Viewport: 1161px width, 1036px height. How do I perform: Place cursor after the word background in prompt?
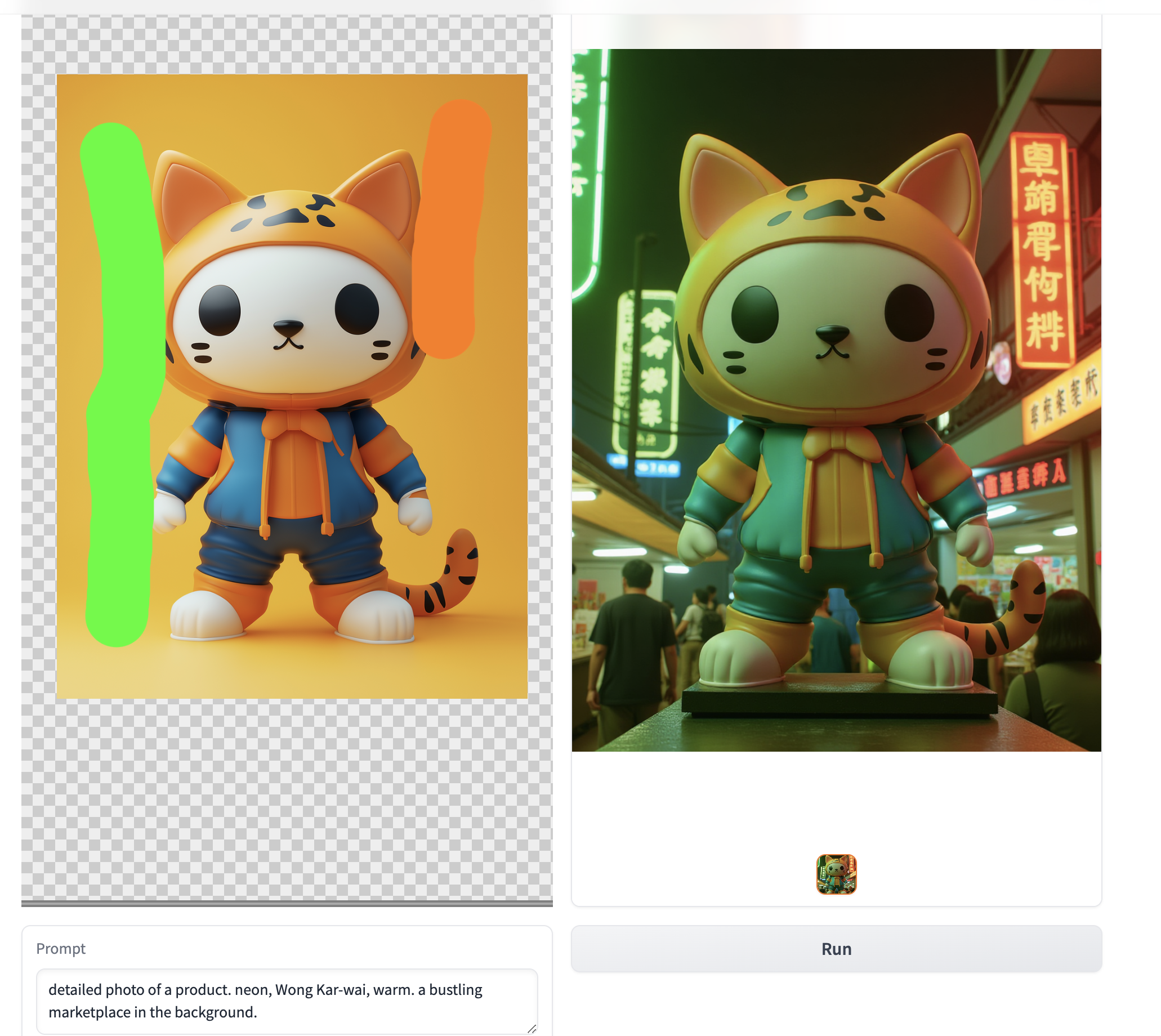tap(254, 1013)
